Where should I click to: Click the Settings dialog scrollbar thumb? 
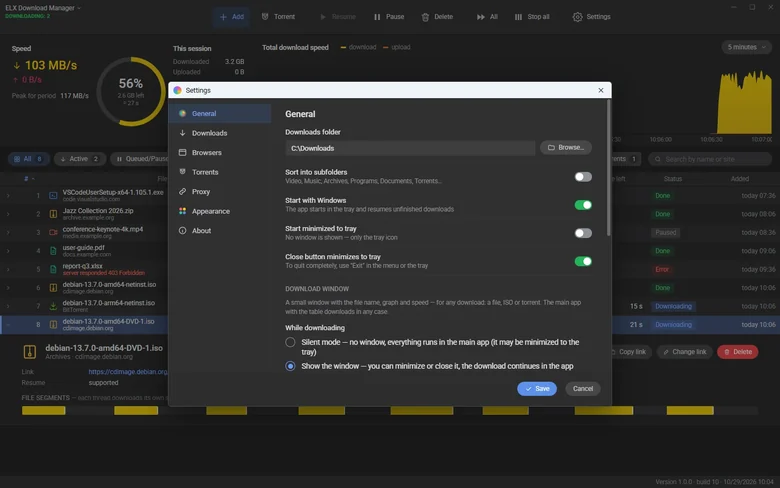(608, 167)
